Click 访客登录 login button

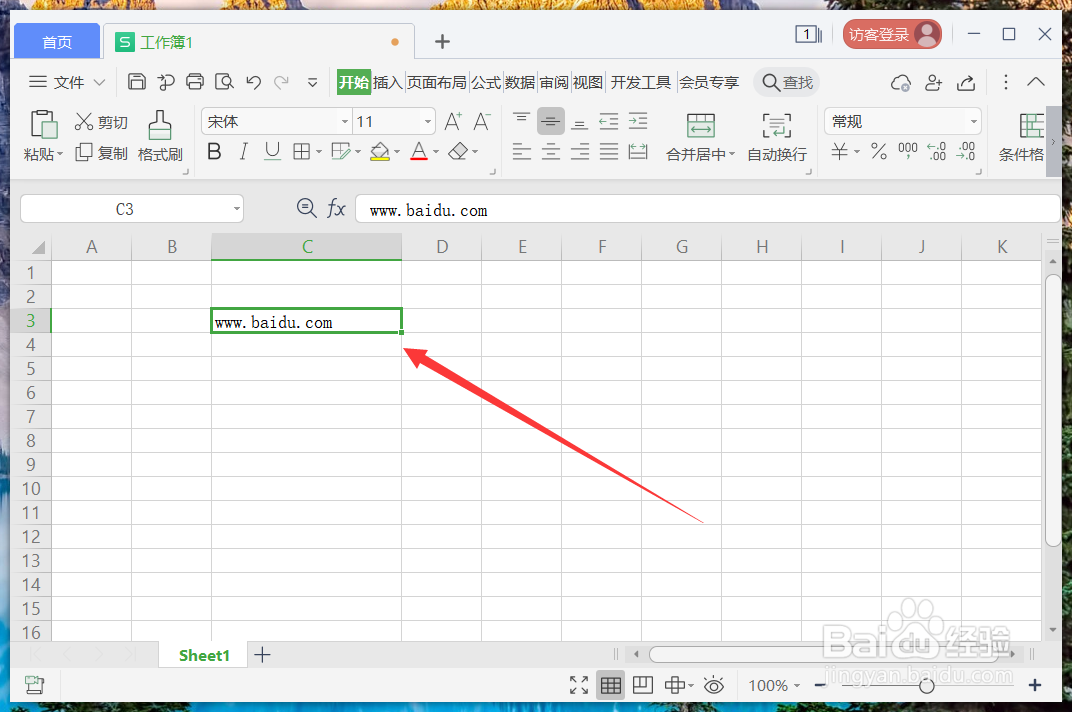click(892, 34)
